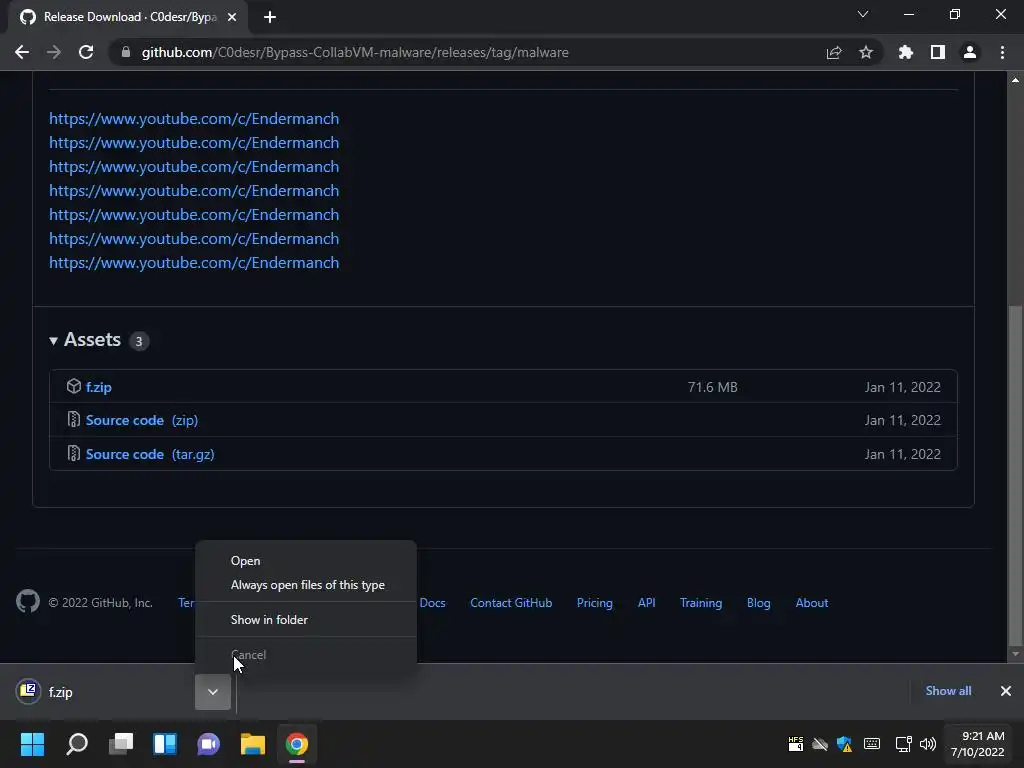Reload the current page
This screenshot has height=768, width=1024.
click(86, 52)
